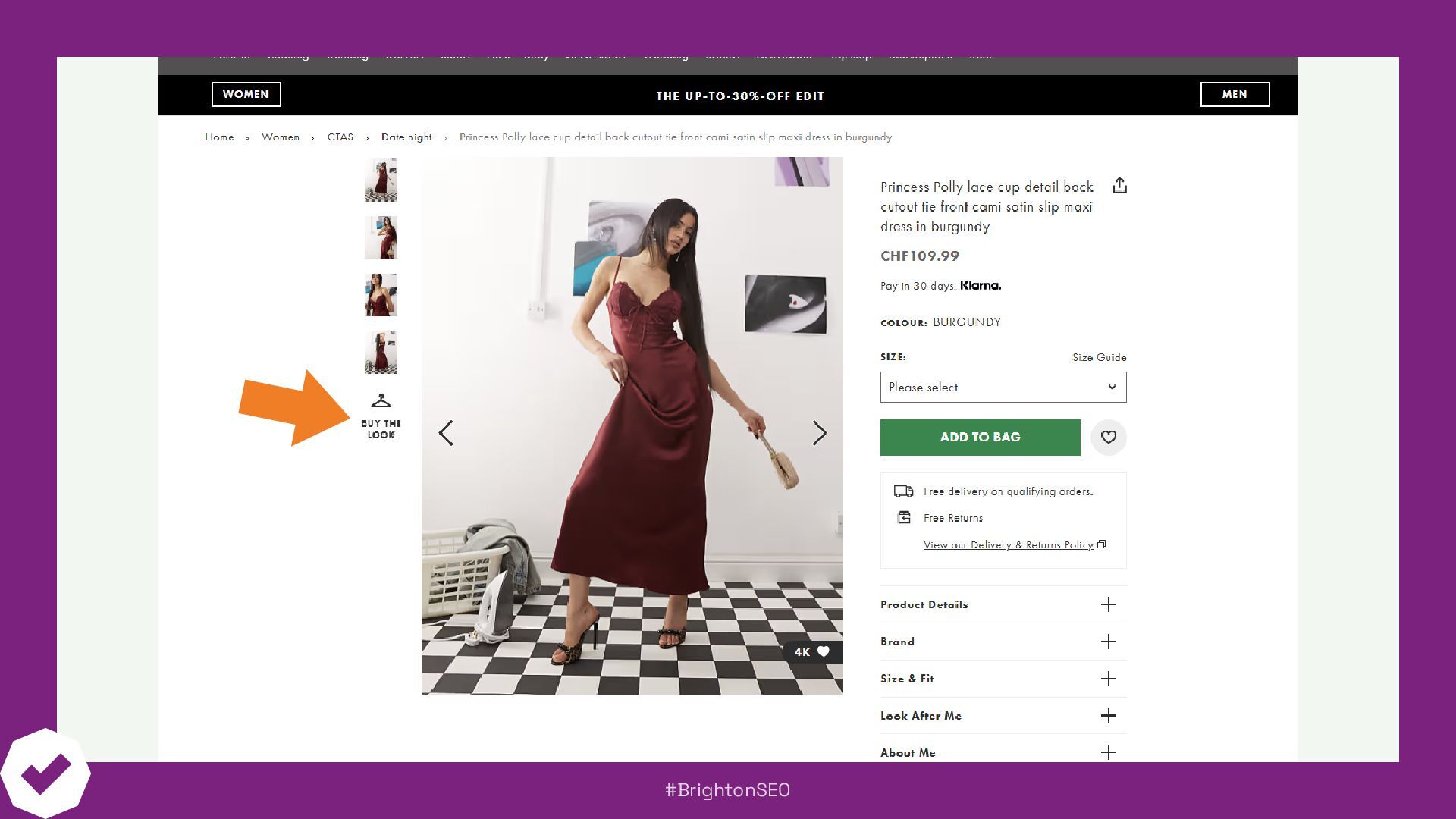
Task: Save item with heart wishlist icon
Action: pyautogui.click(x=1108, y=438)
